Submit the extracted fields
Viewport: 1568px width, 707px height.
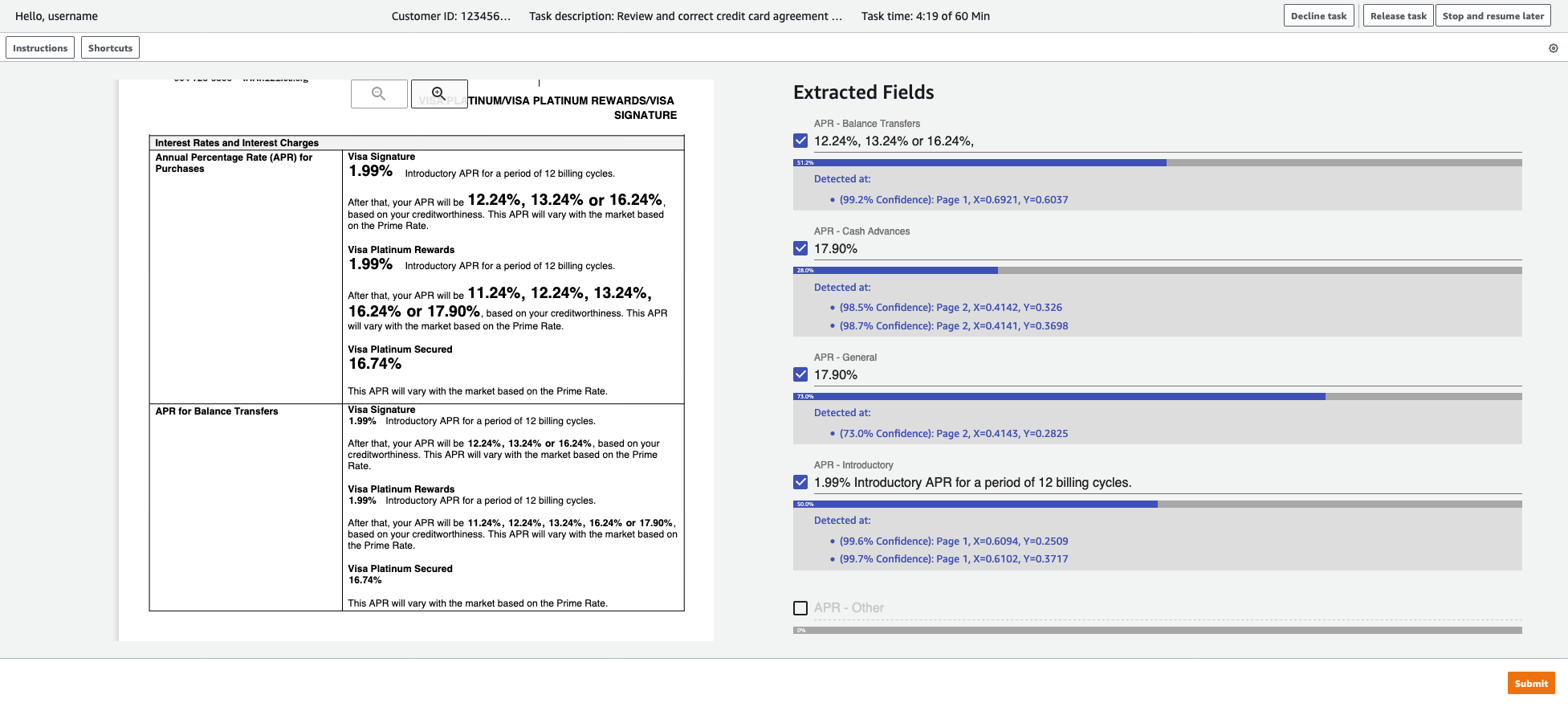pyautogui.click(x=1531, y=684)
